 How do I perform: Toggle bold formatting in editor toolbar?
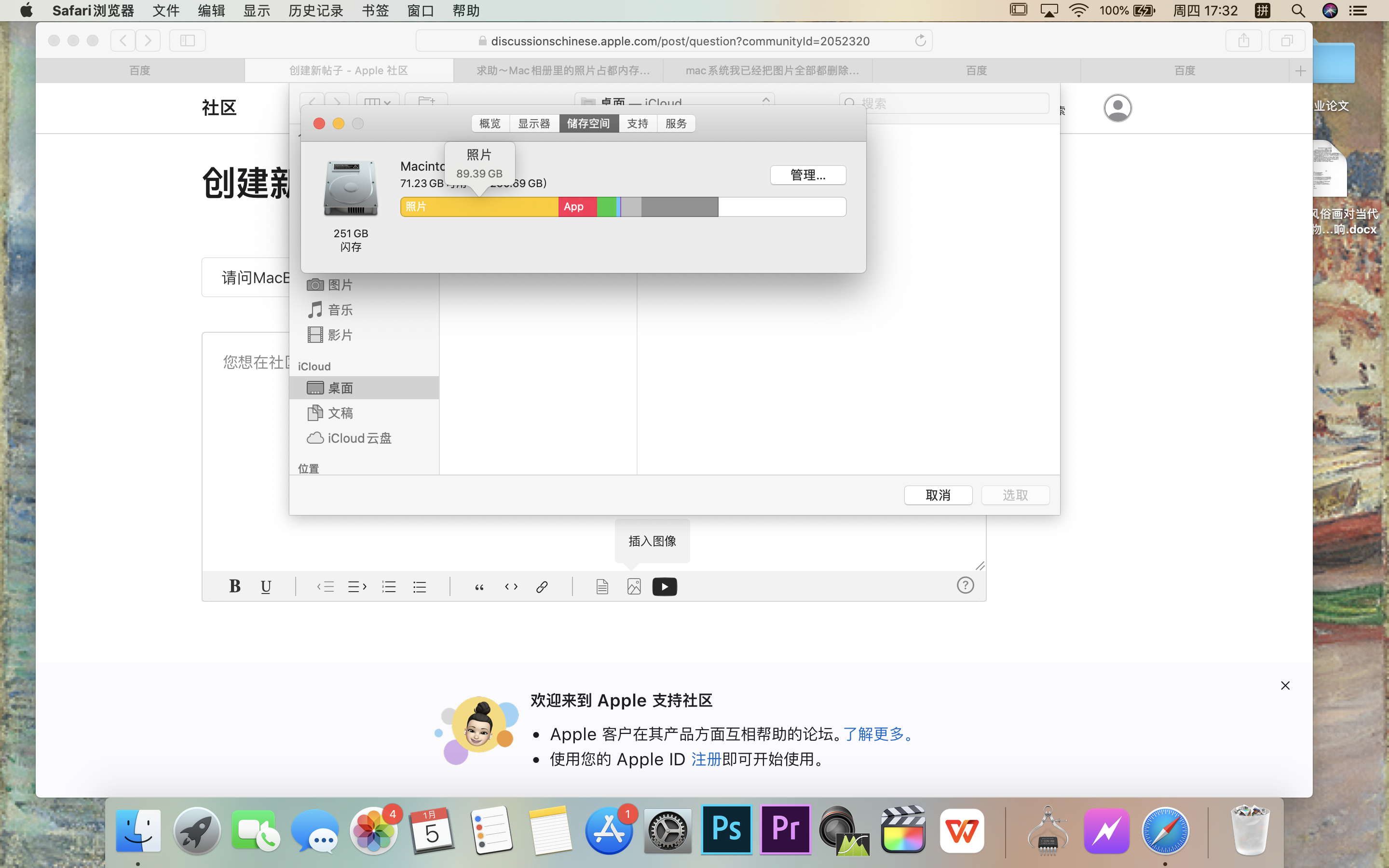point(234,586)
